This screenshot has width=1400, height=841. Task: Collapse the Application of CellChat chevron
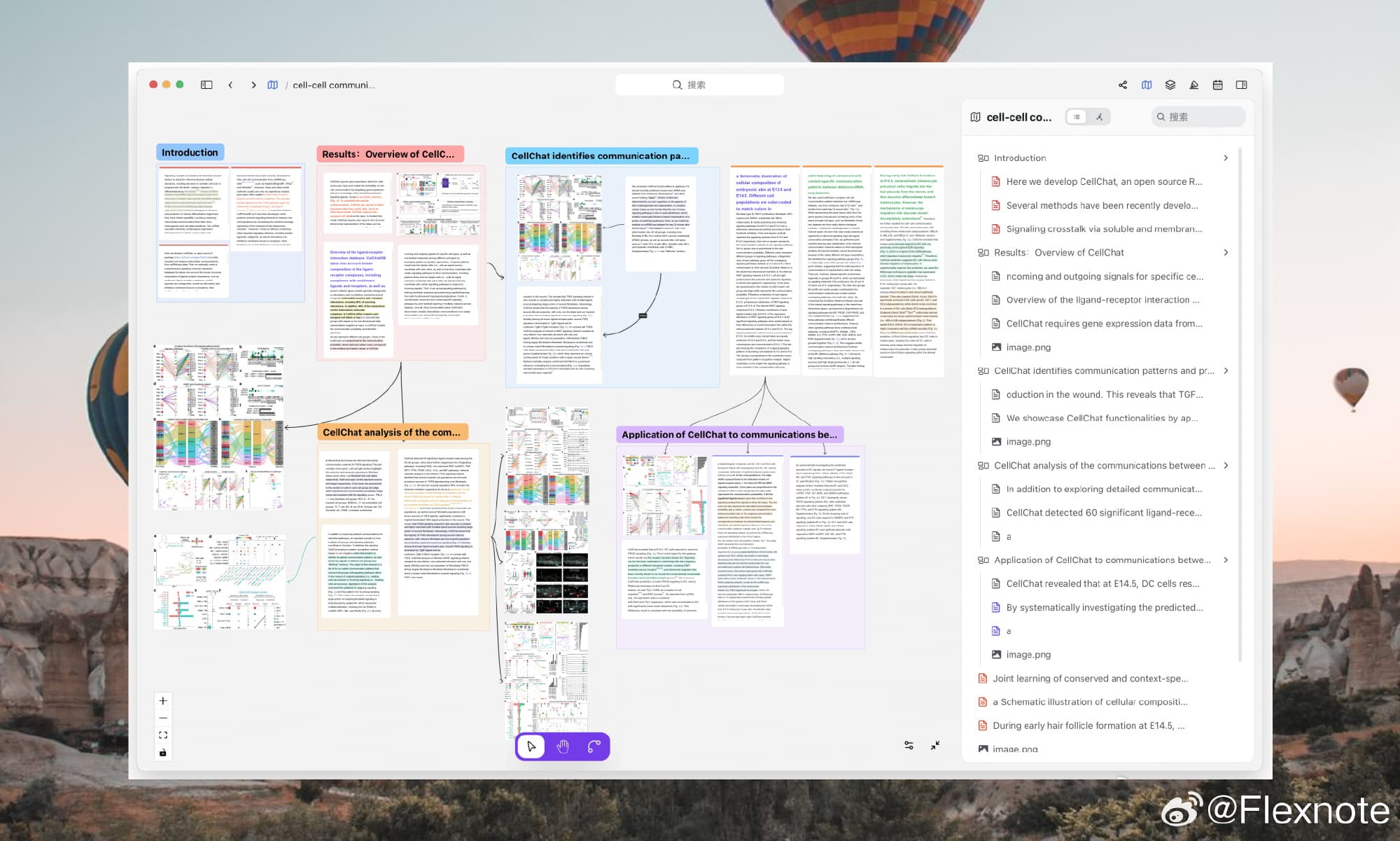pyautogui.click(x=1226, y=560)
